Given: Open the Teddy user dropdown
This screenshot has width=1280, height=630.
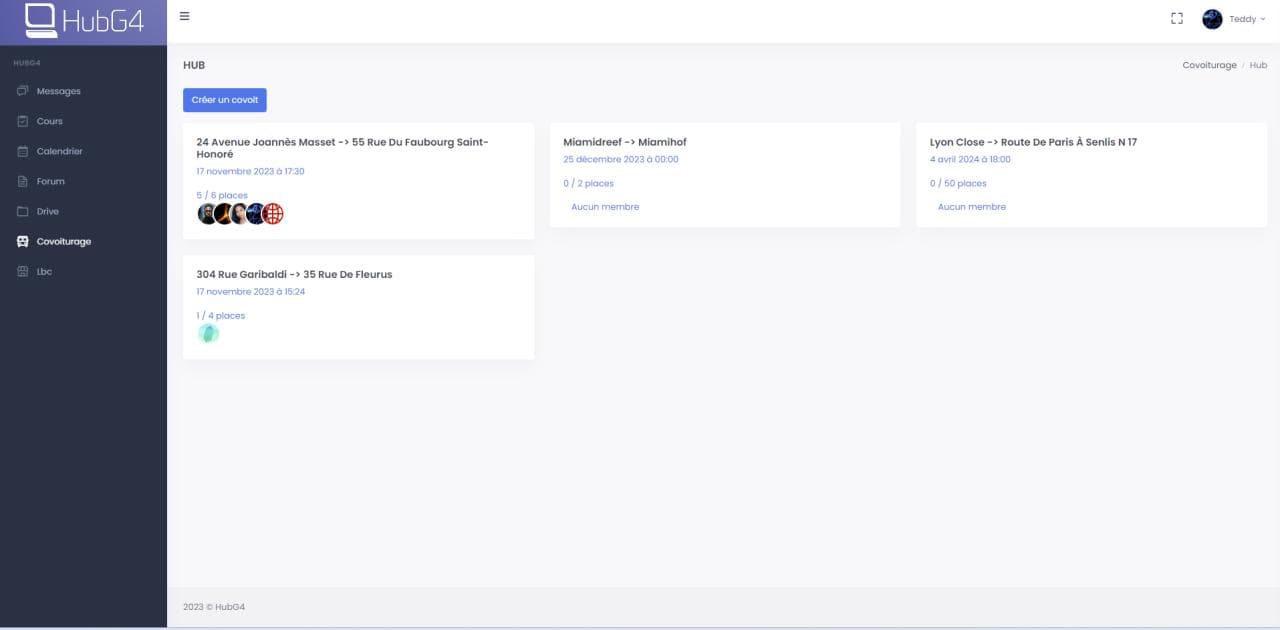Looking at the screenshot, I should (1234, 19).
